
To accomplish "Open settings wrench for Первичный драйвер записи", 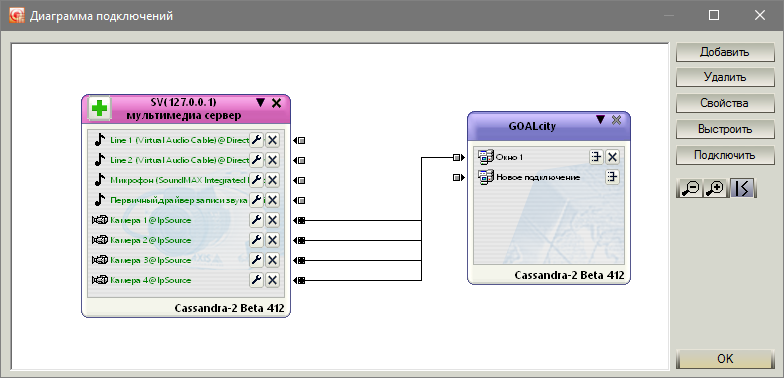I will [256, 200].
